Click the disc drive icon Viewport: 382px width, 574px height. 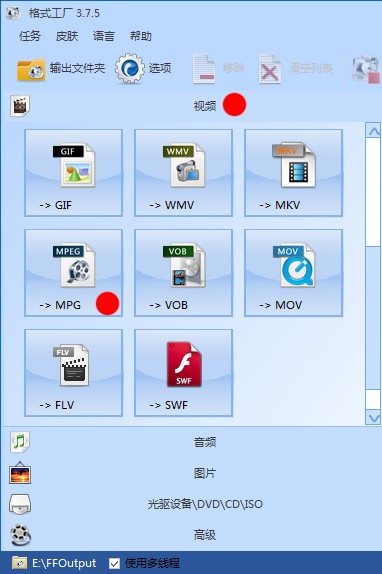[x=20, y=504]
